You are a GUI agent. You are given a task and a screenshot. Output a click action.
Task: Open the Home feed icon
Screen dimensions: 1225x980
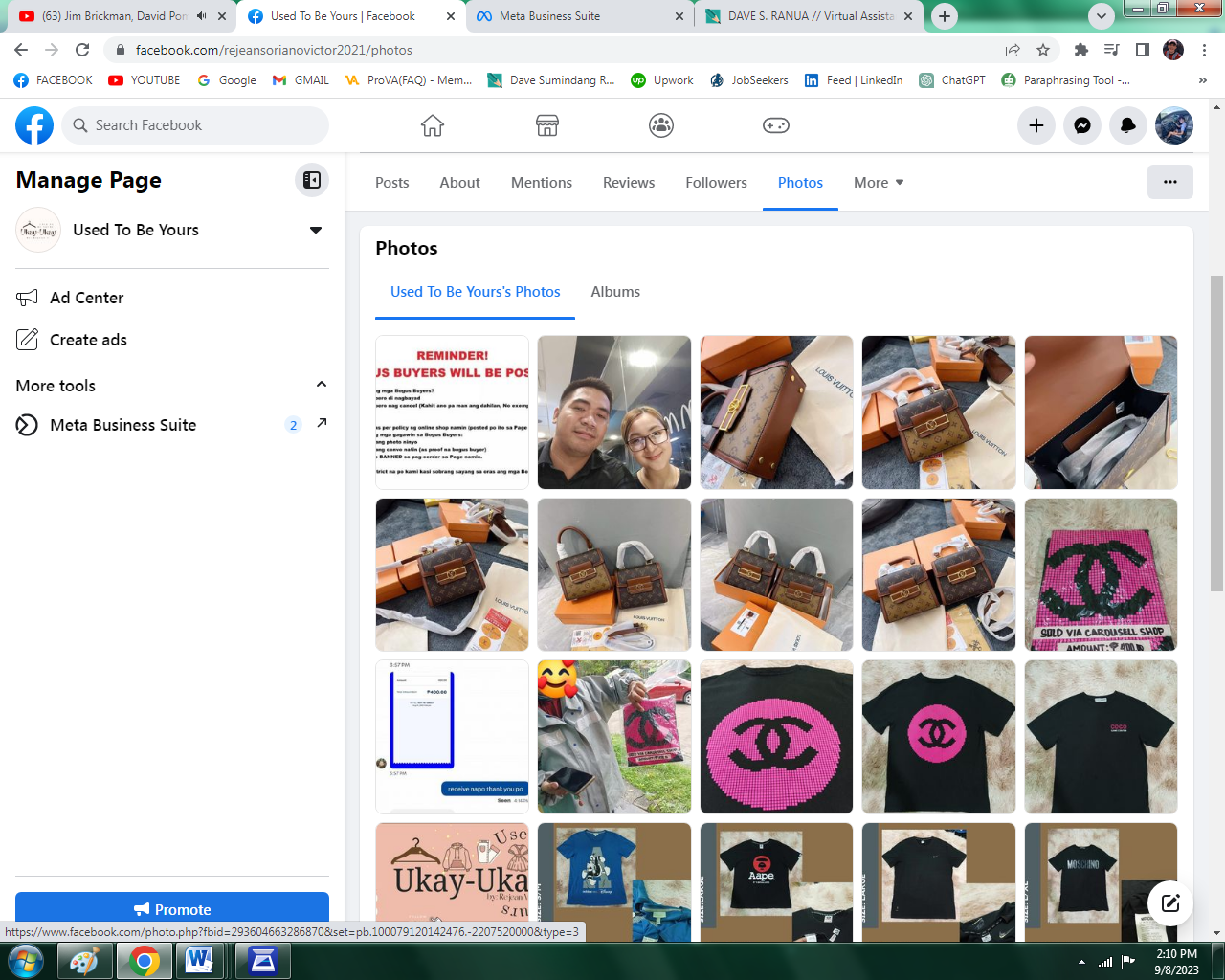pyautogui.click(x=433, y=125)
